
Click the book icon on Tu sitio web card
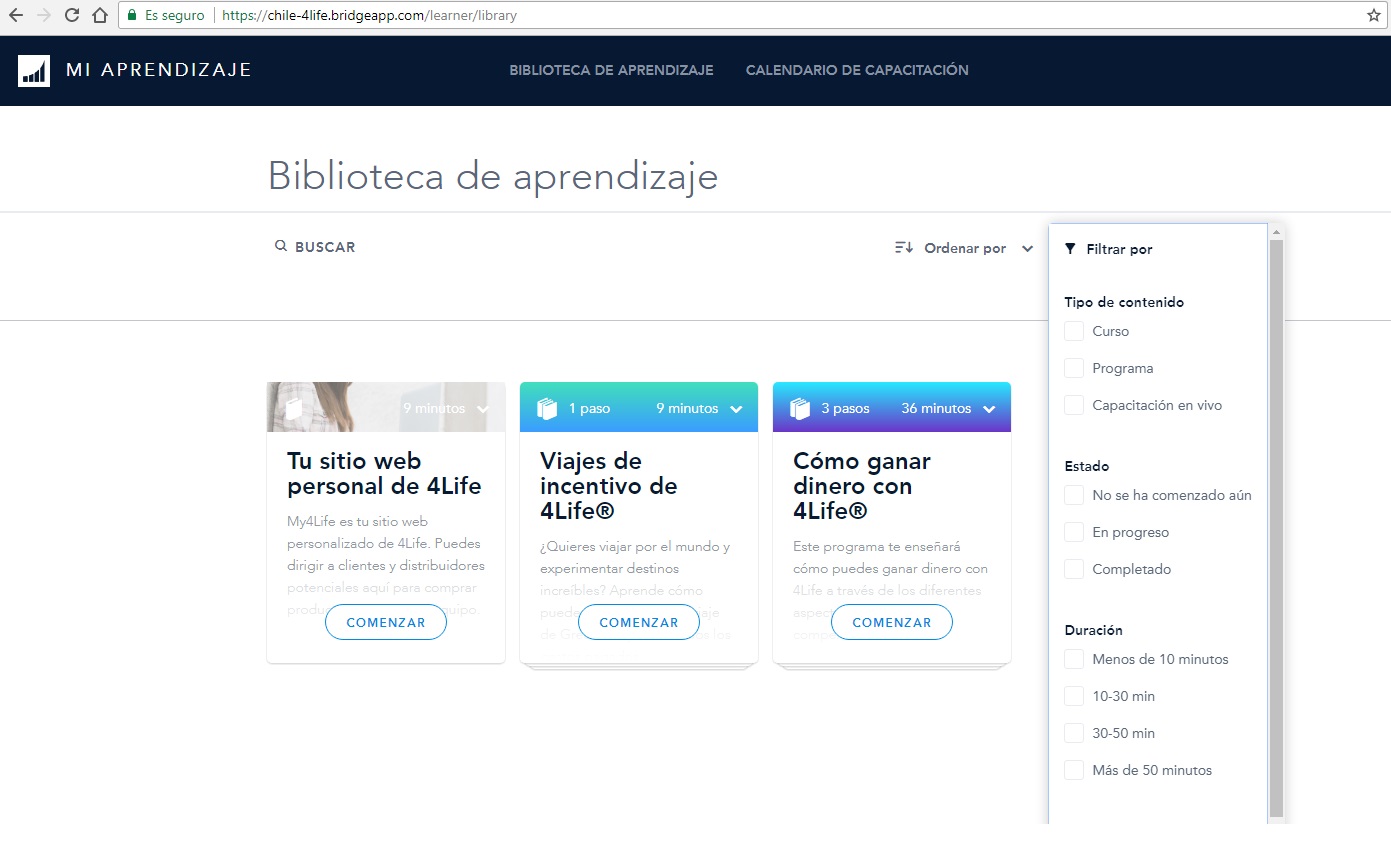coord(294,408)
